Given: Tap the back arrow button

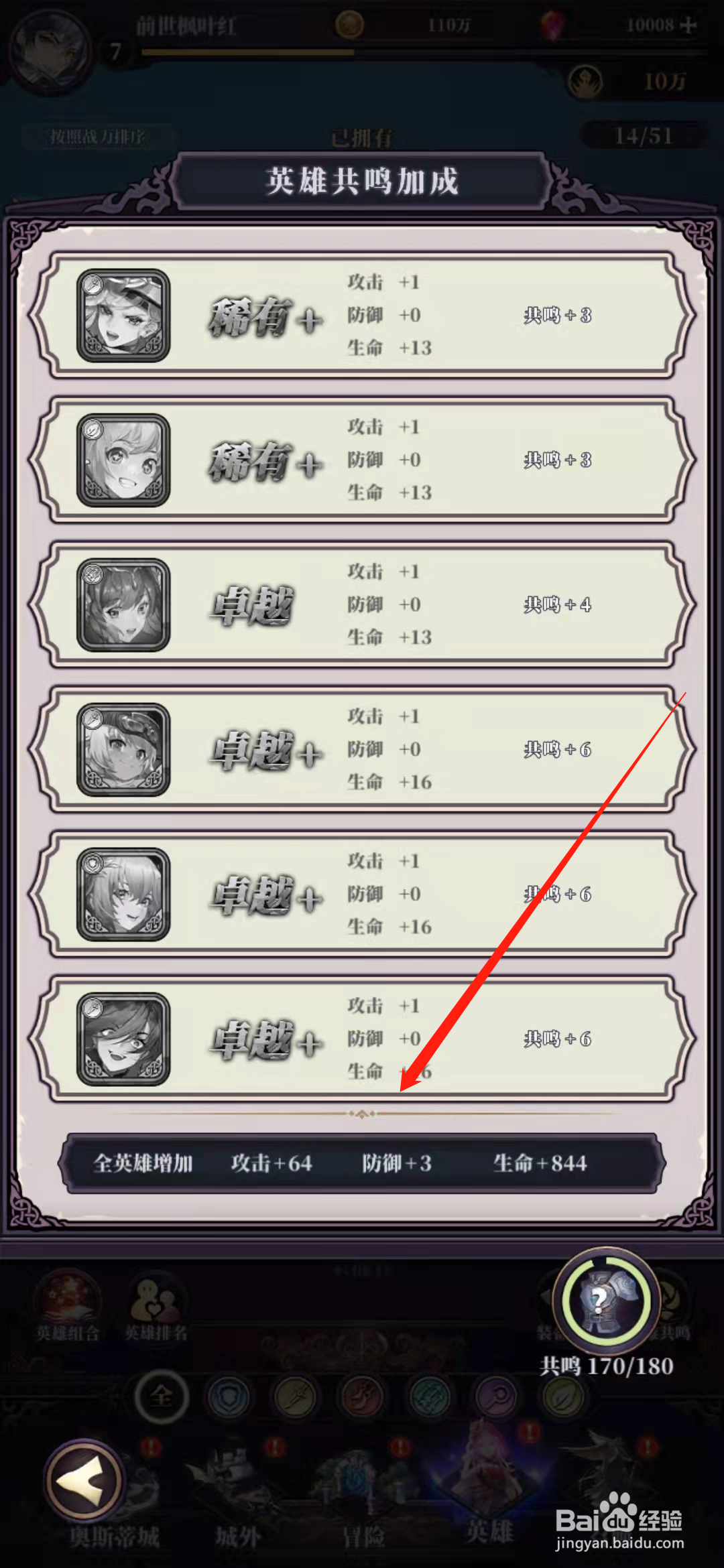Looking at the screenshot, I should tap(84, 1480).
